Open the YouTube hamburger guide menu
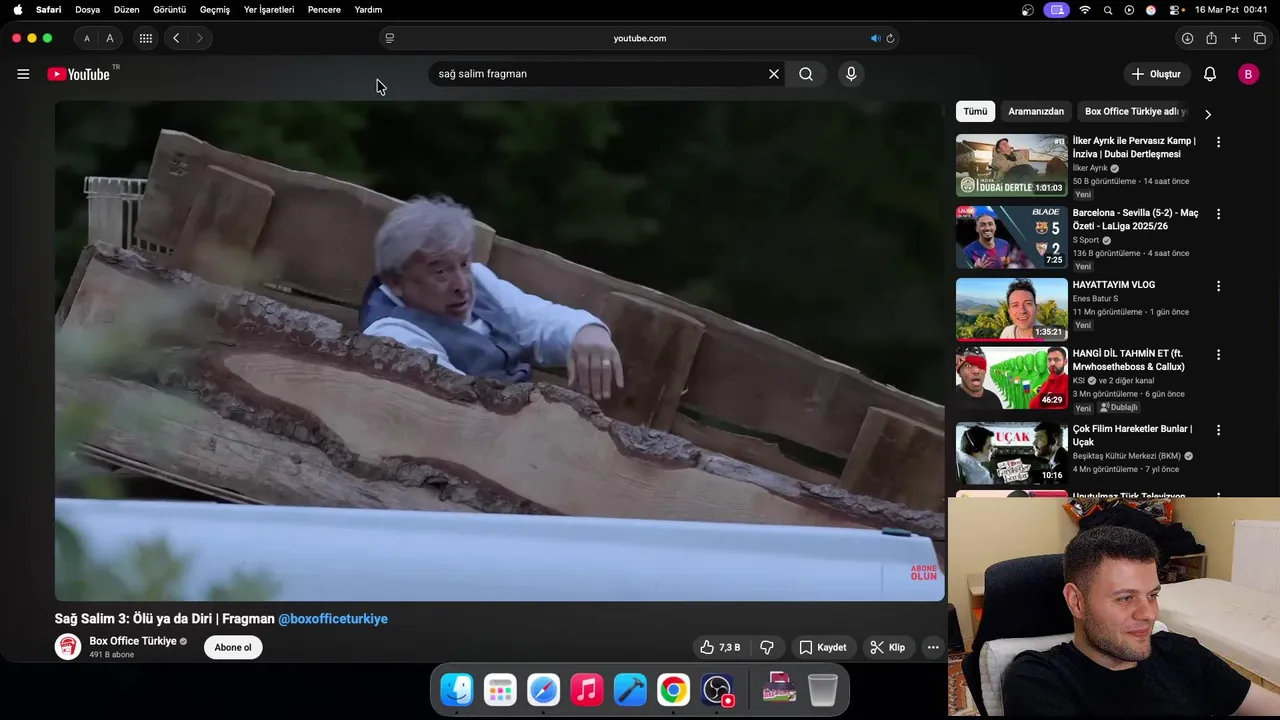The height and width of the screenshot is (720, 1280). [x=23, y=74]
